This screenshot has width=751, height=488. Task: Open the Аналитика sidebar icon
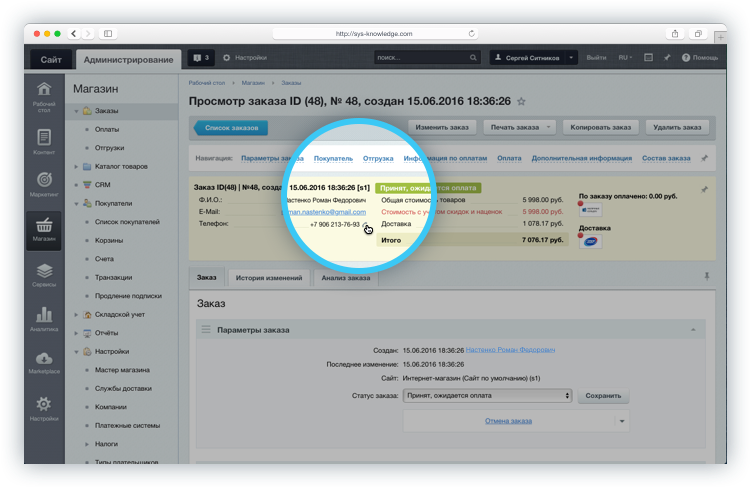pyautogui.click(x=44, y=318)
